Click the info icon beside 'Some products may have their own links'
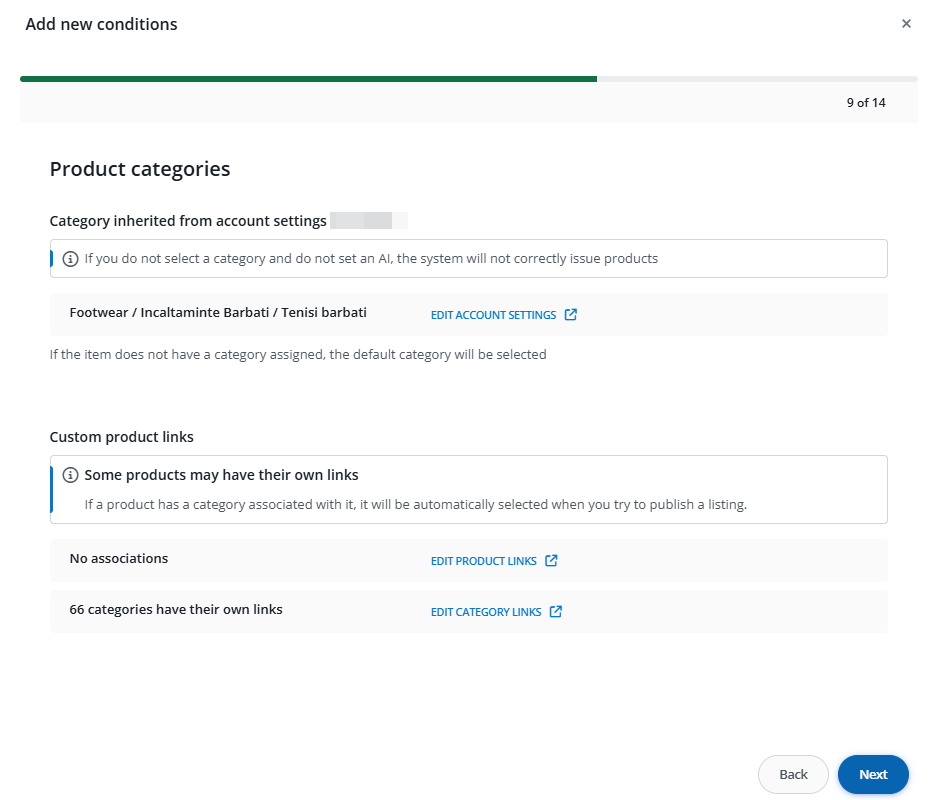The width and height of the screenshot is (938, 800). 70,475
